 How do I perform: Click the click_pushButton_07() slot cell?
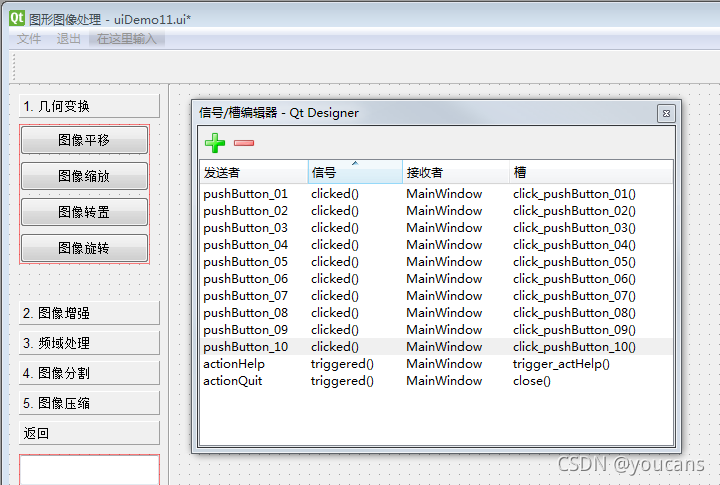tap(574, 296)
